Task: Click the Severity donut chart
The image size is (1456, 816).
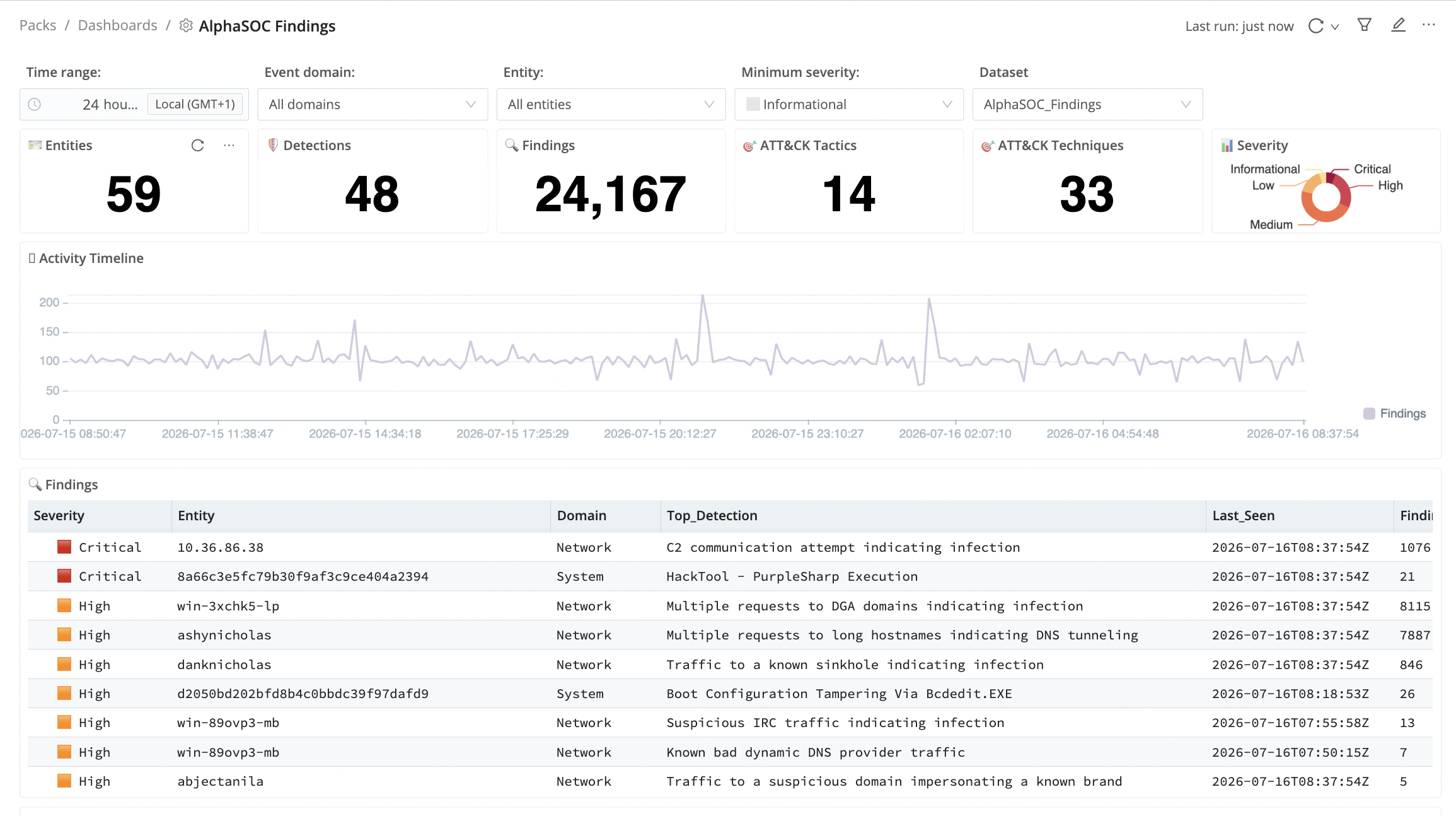Action: point(1326,197)
